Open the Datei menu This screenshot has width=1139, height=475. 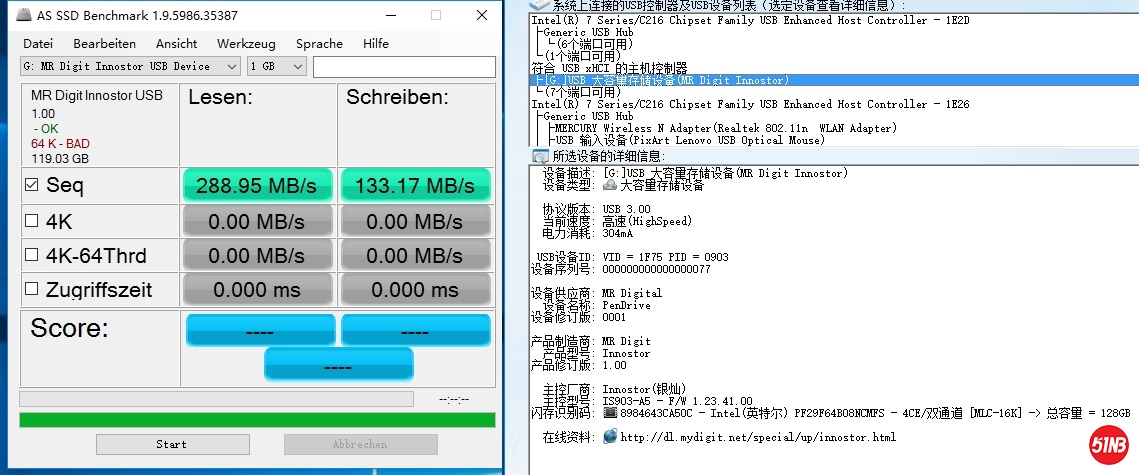[x=38, y=44]
